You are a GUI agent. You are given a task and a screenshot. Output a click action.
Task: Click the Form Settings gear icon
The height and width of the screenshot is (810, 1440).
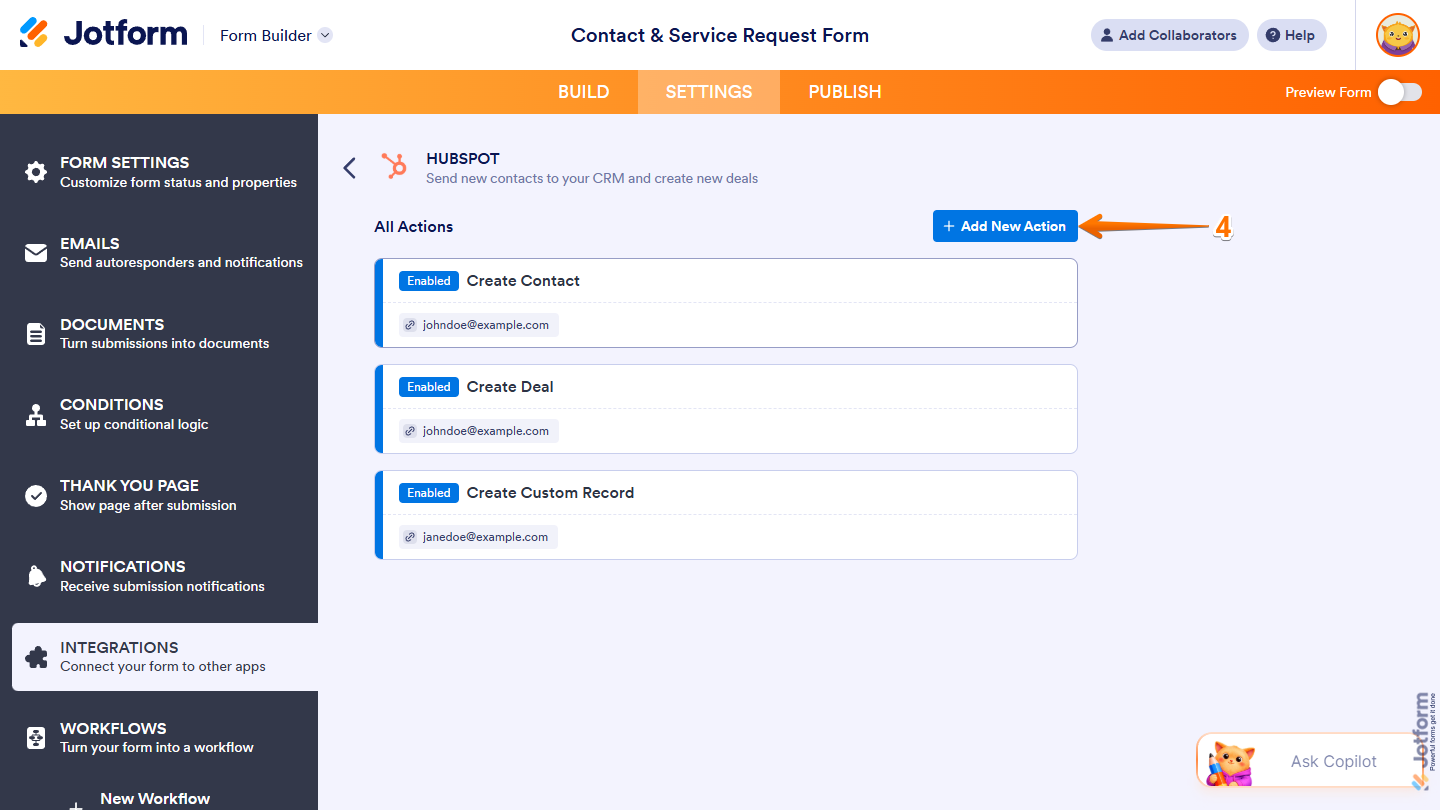36,172
